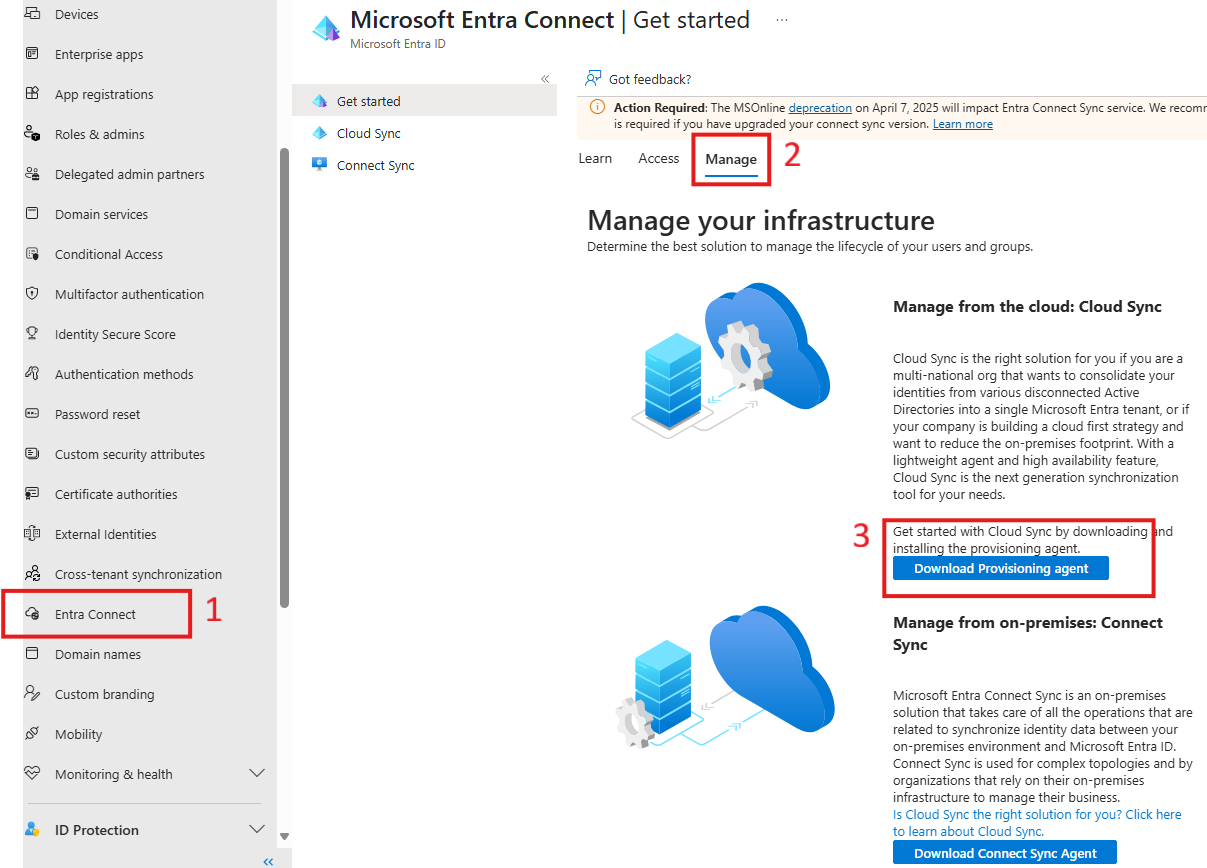Open the more options ellipsis menu
Viewport: 1207px width, 868px height.
(x=781, y=19)
